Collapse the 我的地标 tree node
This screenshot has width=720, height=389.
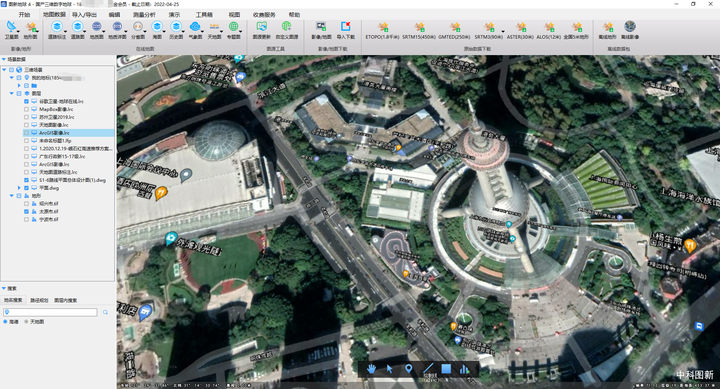pos(11,78)
